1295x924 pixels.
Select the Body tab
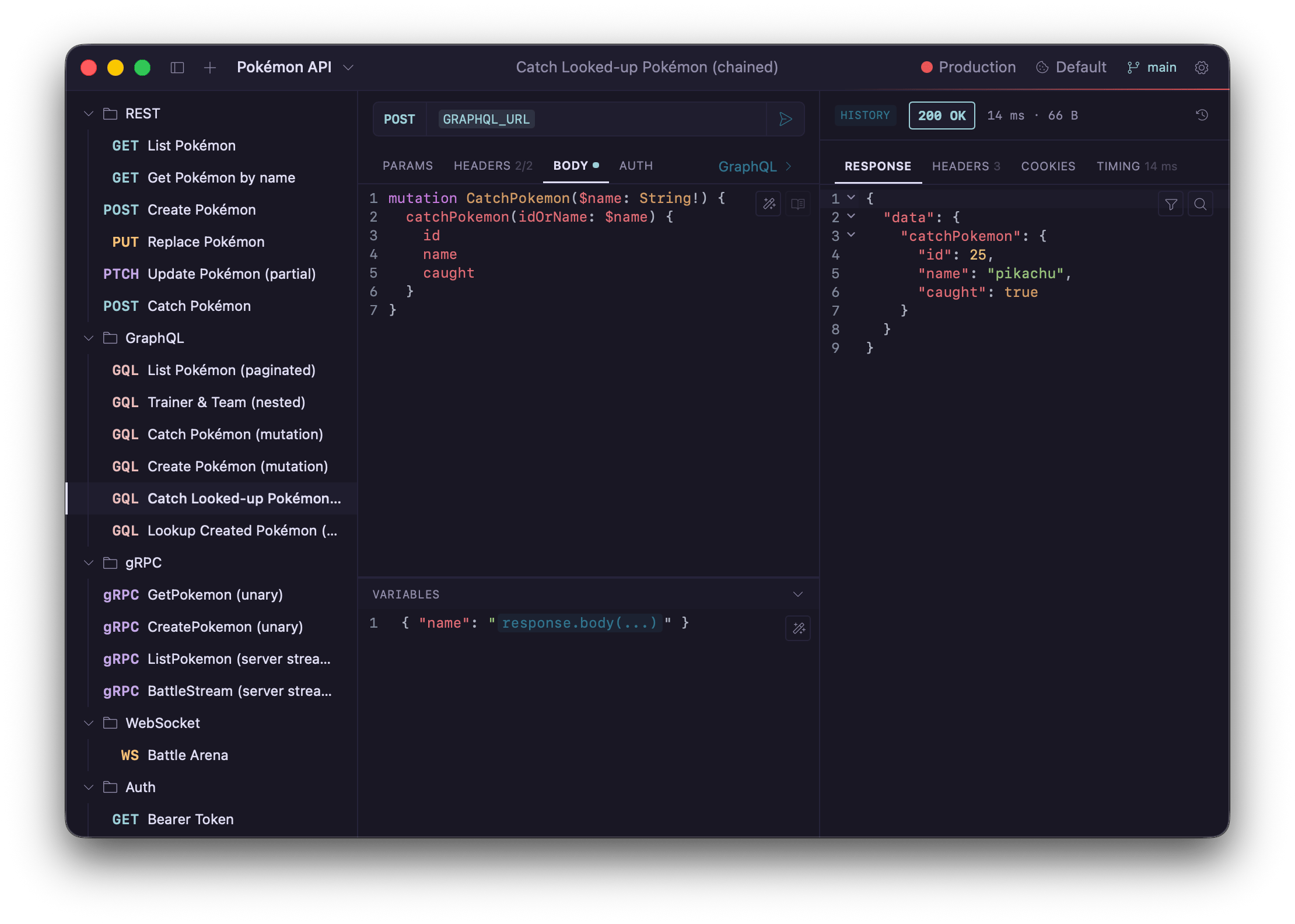(x=576, y=166)
